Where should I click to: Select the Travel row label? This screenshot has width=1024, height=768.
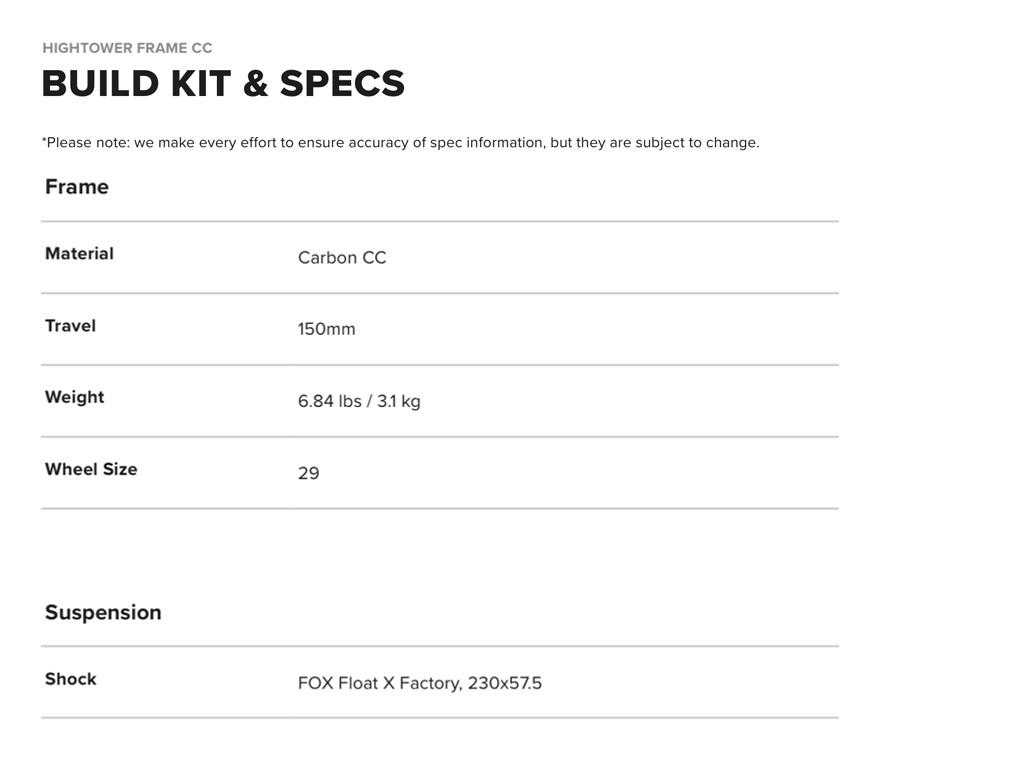(70, 326)
